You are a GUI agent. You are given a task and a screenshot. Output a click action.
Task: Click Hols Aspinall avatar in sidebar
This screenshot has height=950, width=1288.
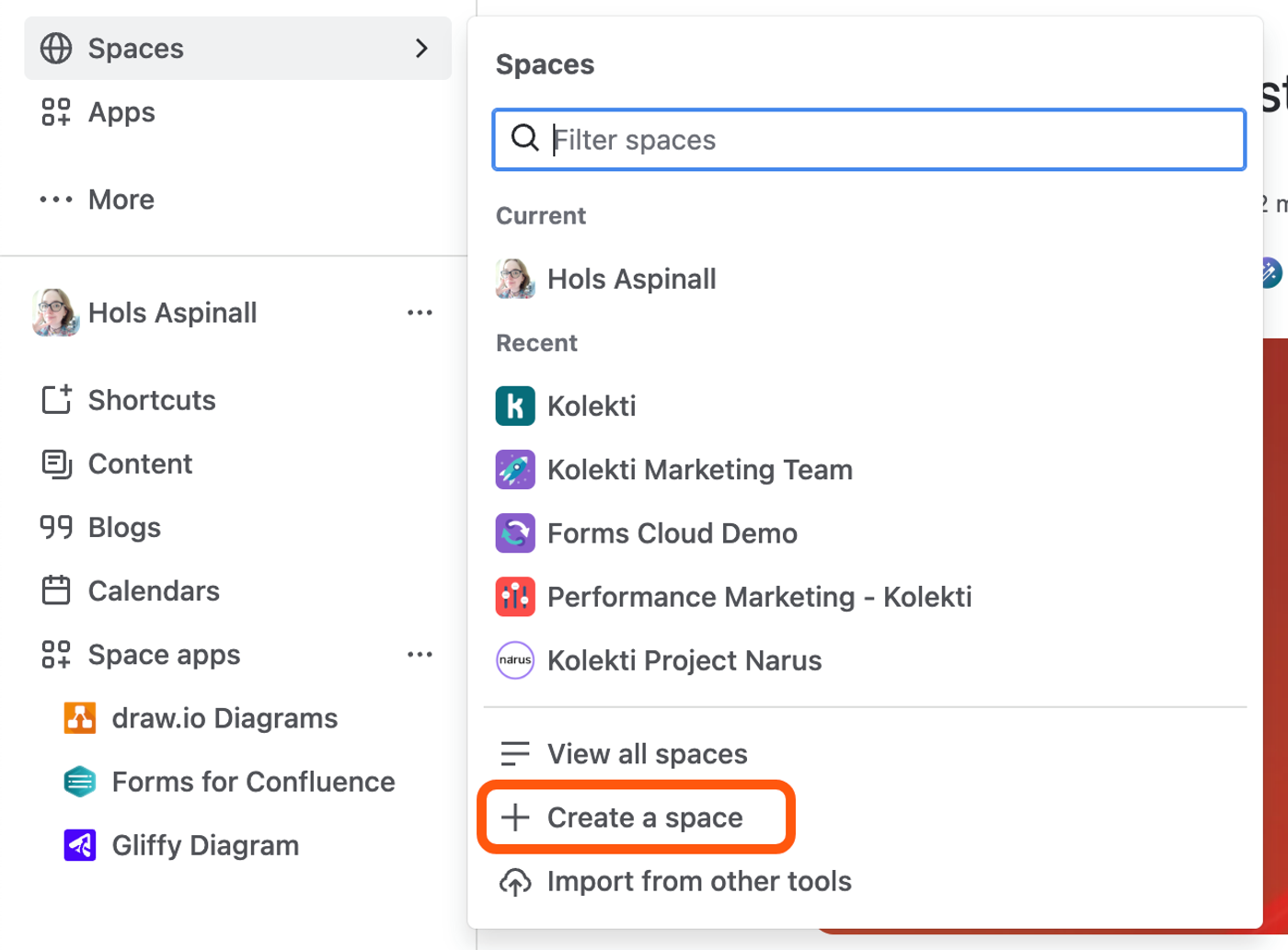pyautogui.click(x=56, y=313)
